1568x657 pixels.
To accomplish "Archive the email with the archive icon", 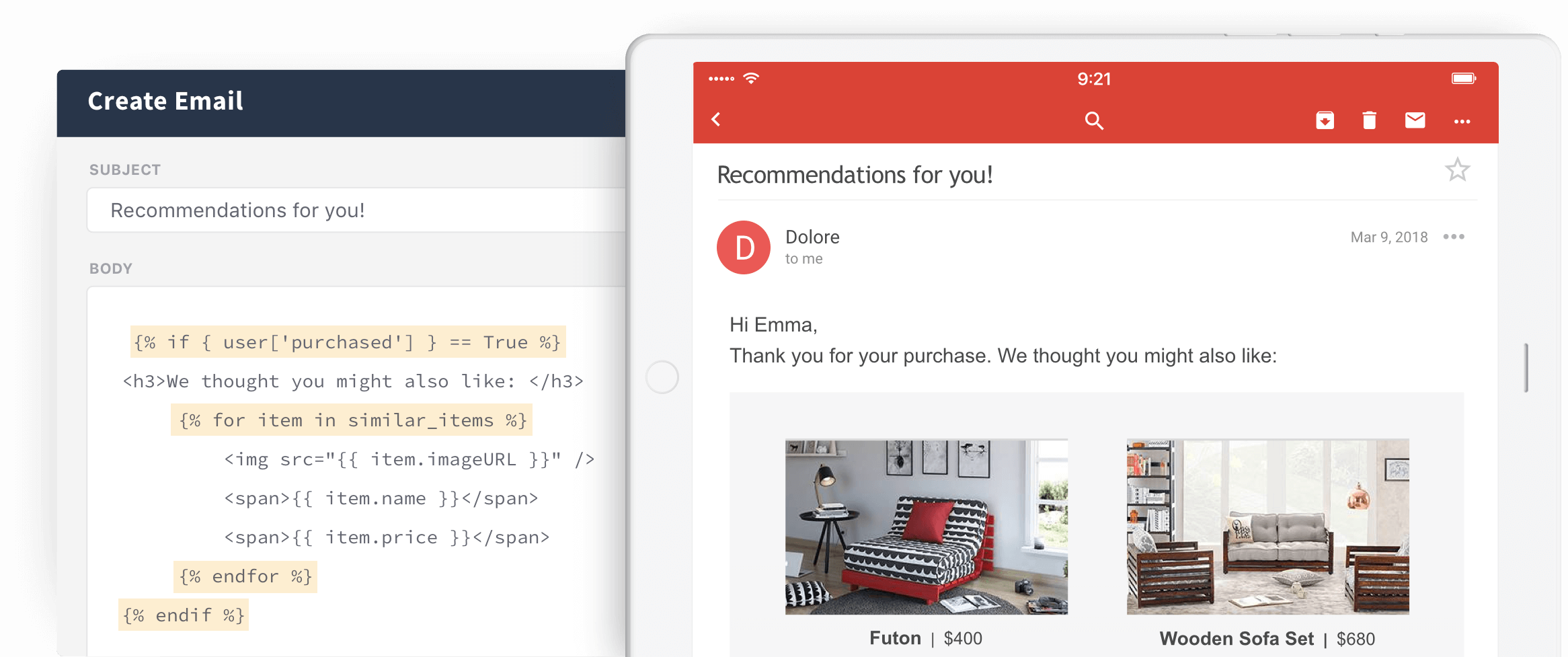I will pos(1325,120).
